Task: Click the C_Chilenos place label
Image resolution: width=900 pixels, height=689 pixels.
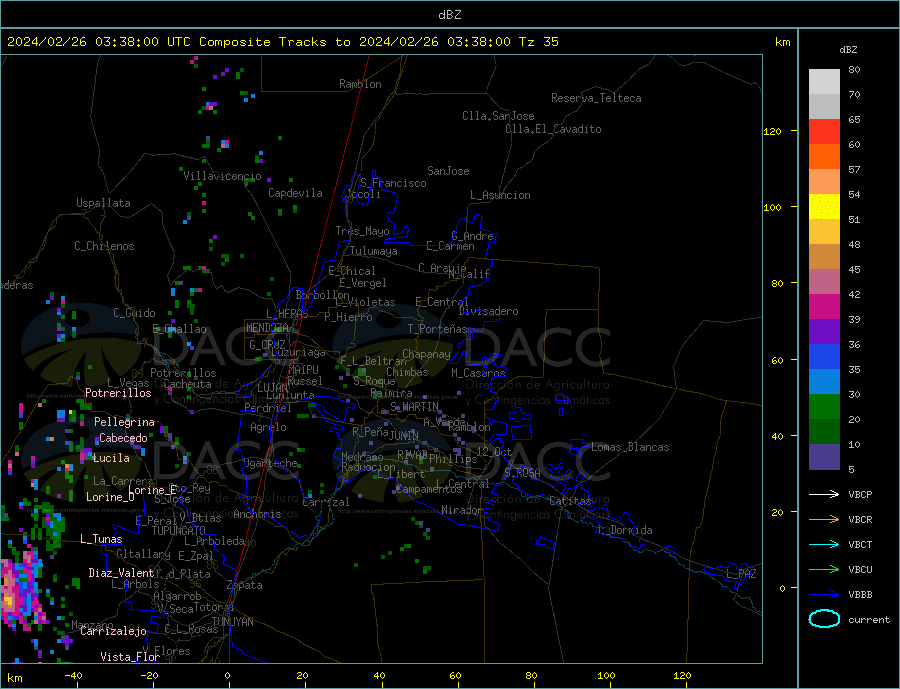Action: tap(104, 246)
